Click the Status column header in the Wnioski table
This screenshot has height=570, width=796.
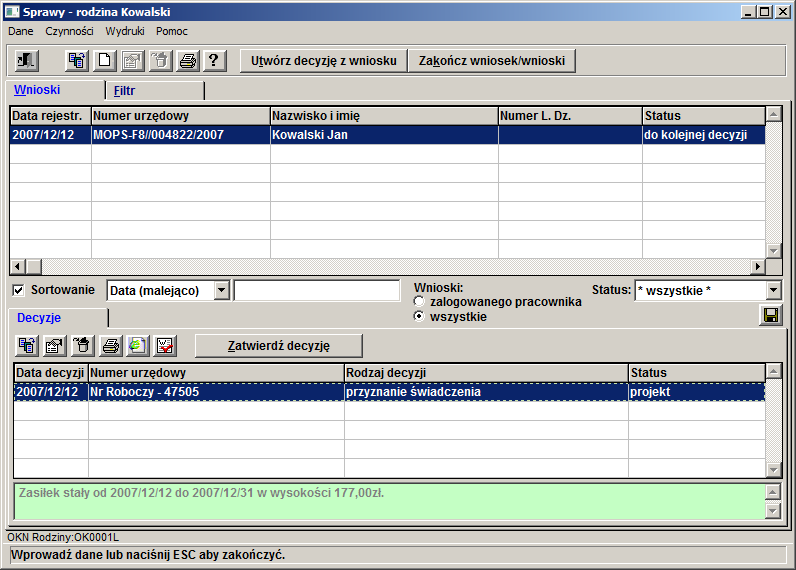[x=704, y=116]
